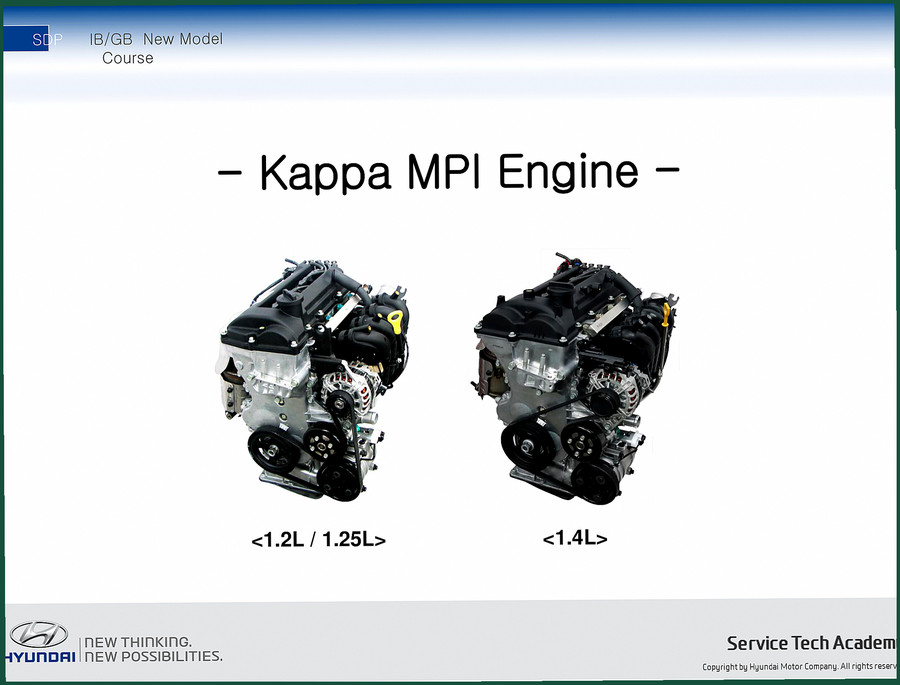The width and height of the screenshot is (900, 685).
Task: Click "NEW THINKING. NEW POSSIBILITIES." slogan
Action: coord(153,649)
